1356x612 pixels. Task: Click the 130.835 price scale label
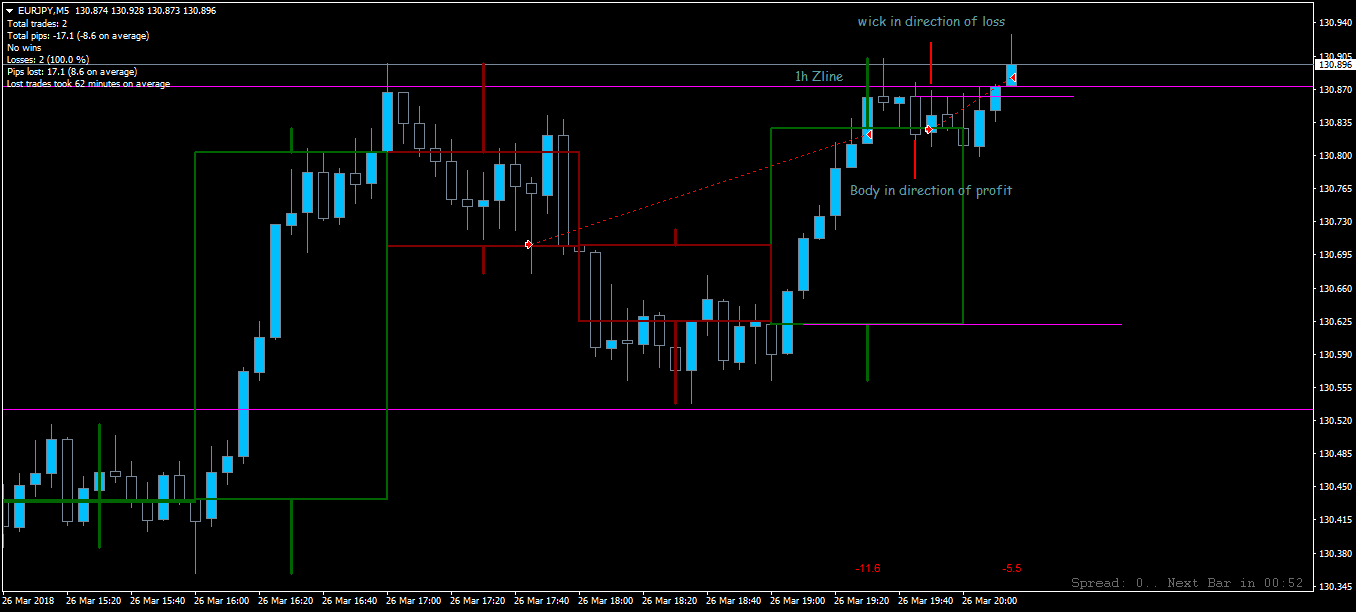tap(1334, 123)
